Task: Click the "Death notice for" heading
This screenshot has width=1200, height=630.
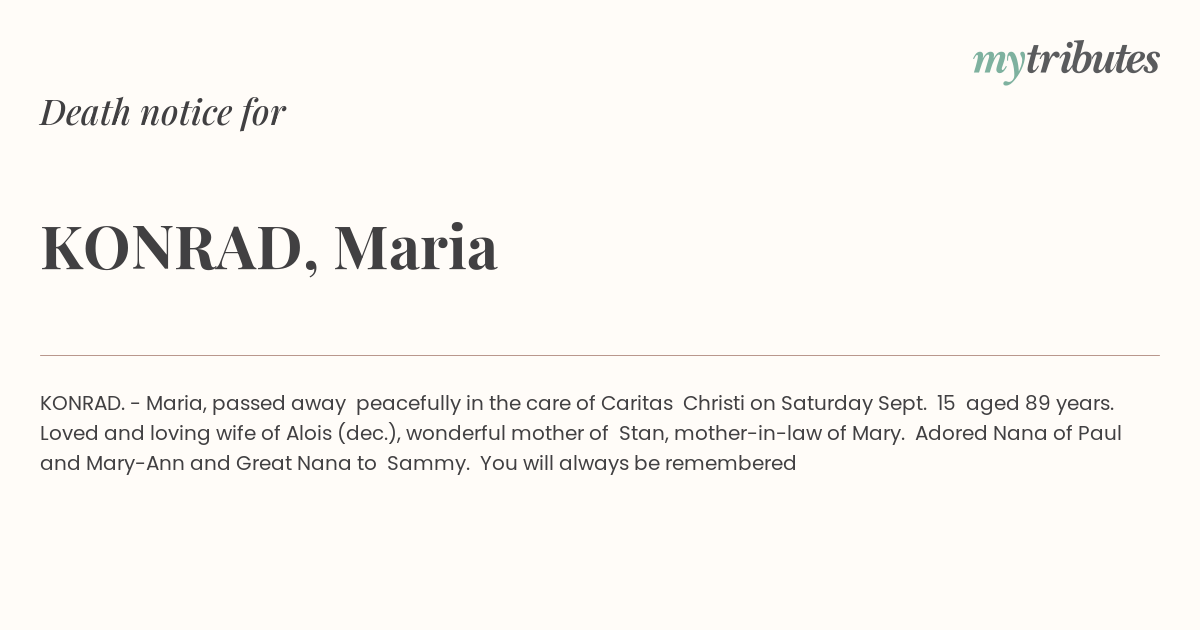Action: (163, 112)
